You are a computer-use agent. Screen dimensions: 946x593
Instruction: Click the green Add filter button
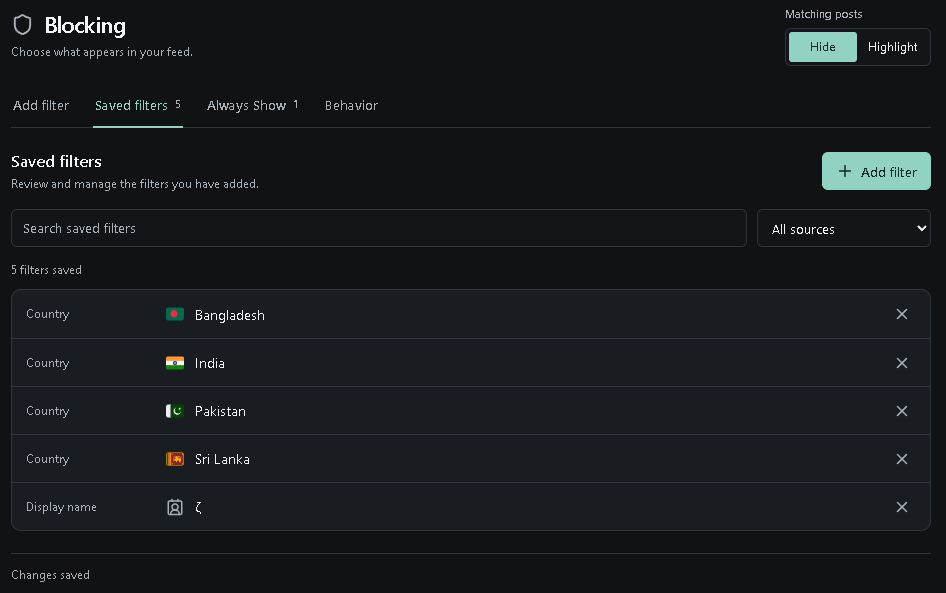876,171
